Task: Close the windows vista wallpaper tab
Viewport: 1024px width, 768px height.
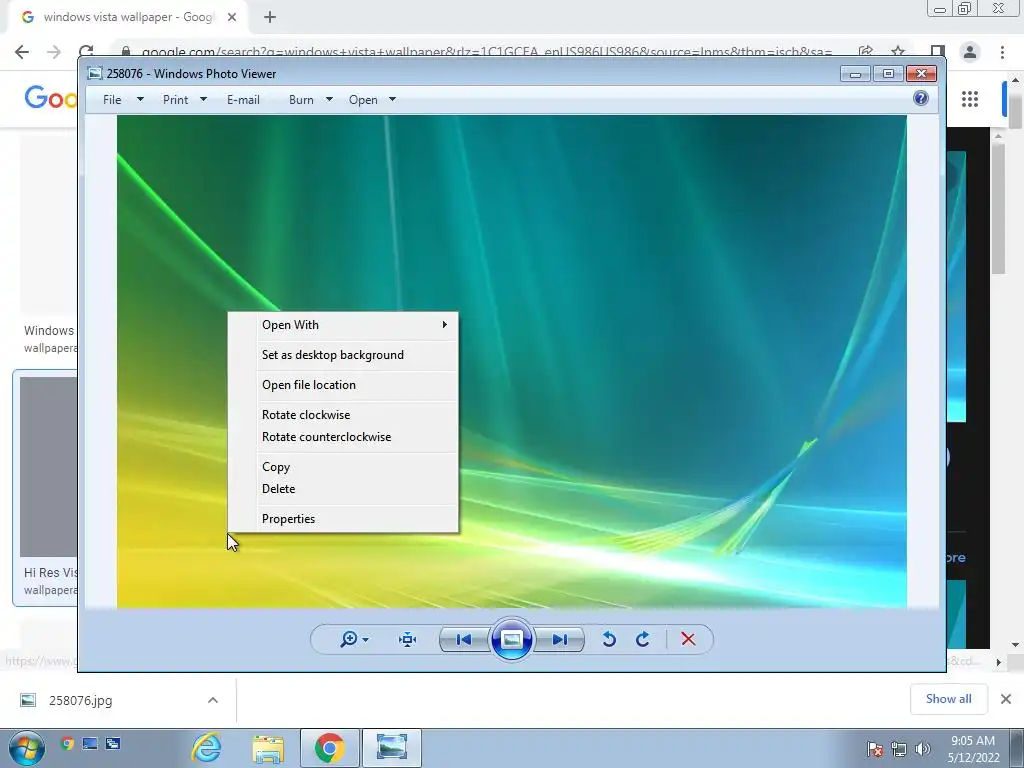Action: [x=232, y=18]
